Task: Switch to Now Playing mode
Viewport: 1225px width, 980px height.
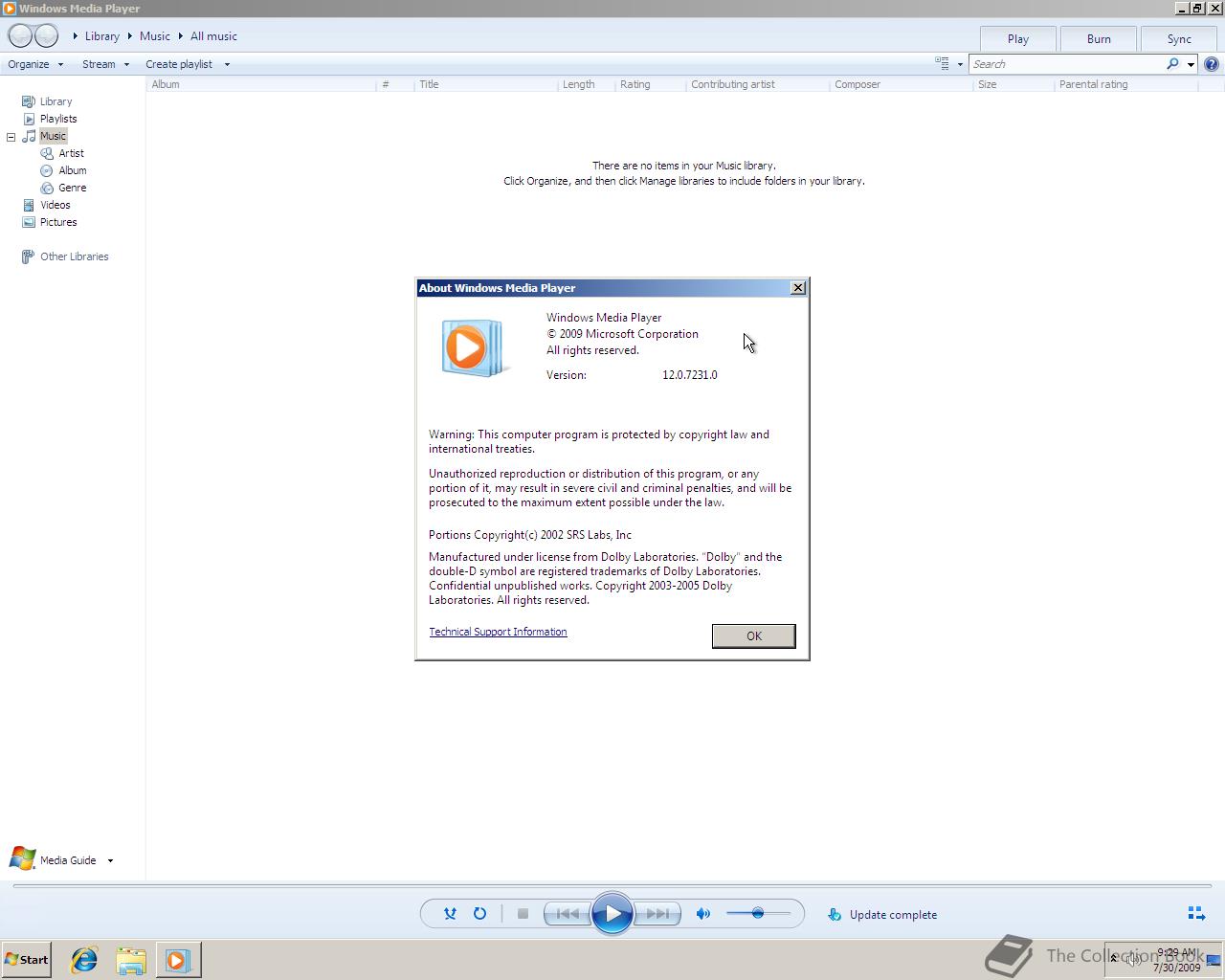Action: pos(1195,914)
